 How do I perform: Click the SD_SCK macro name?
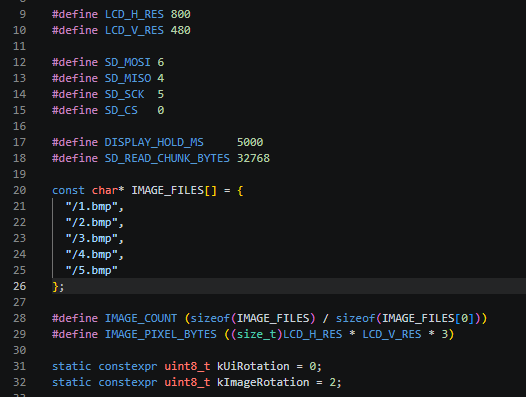click(124, 95)
